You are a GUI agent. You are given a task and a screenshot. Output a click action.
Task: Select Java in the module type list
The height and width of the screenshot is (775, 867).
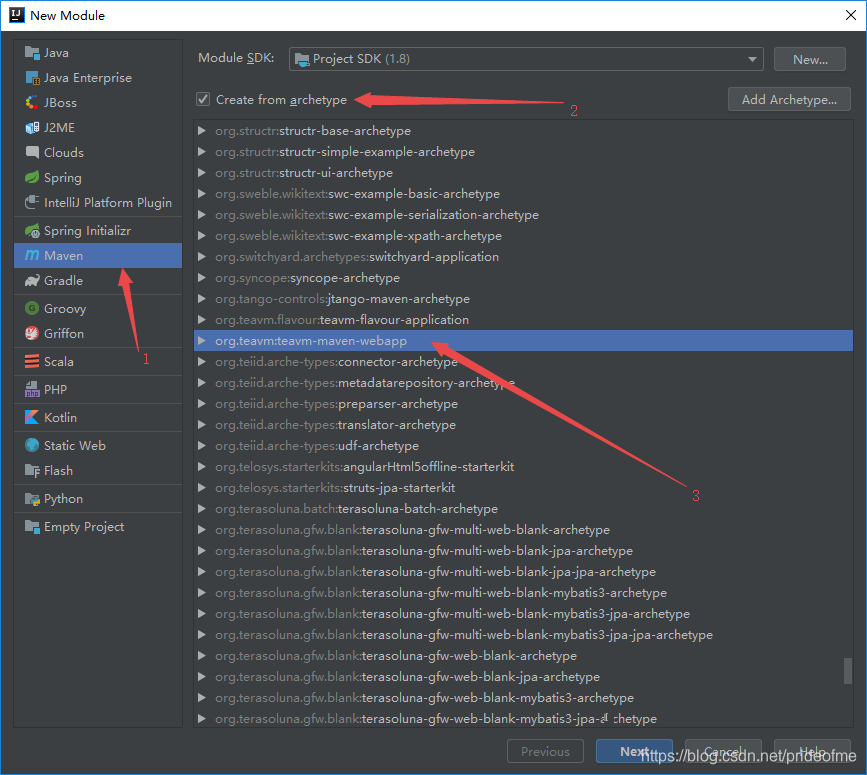click(98, 53)
